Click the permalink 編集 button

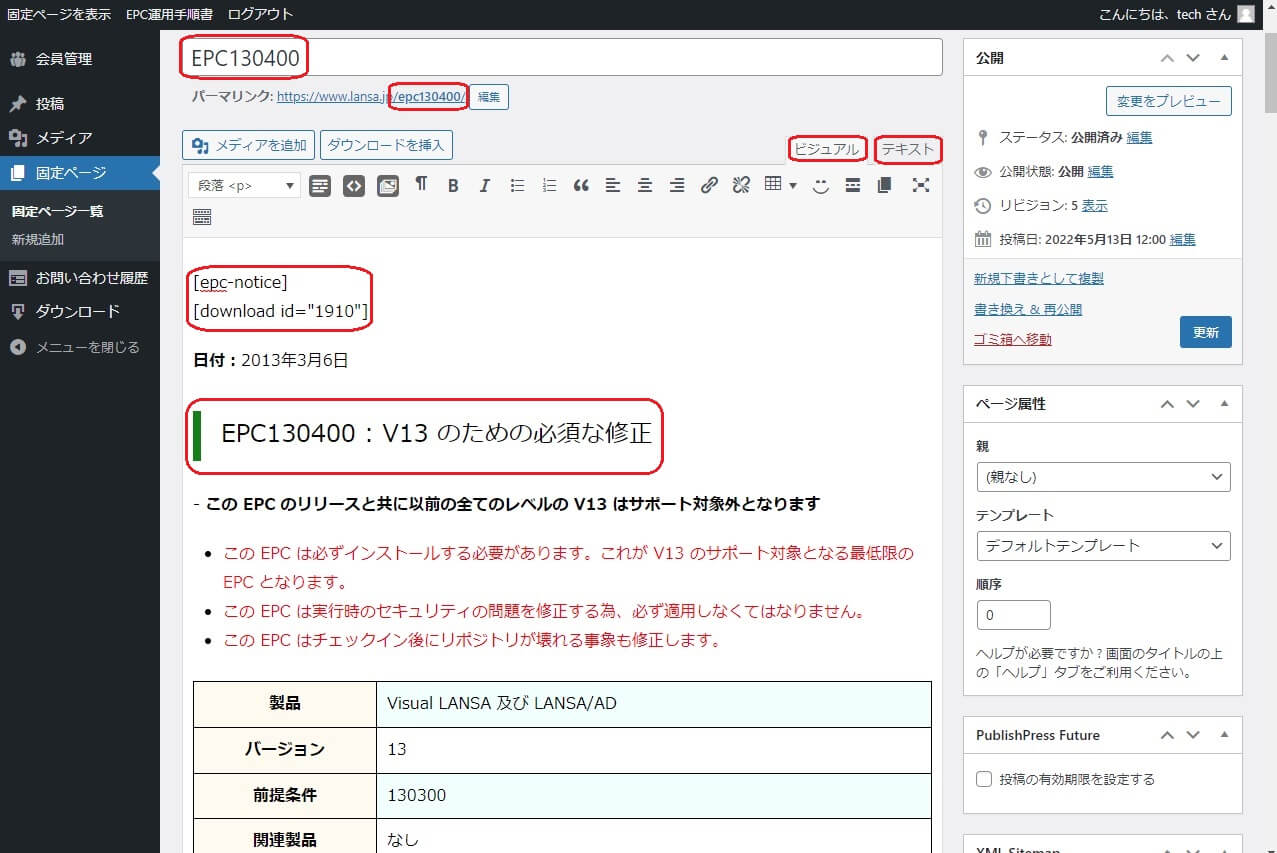(x=489, y=97)
